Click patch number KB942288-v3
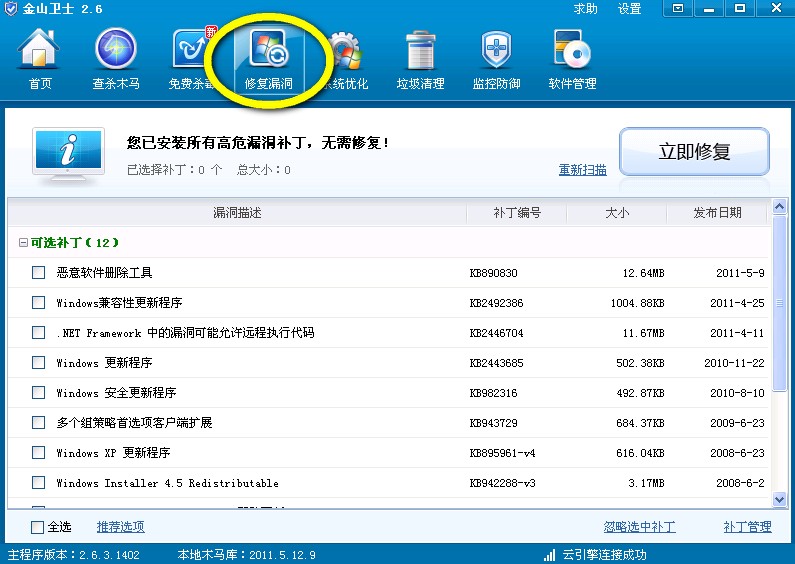795x564 pixels. coord(502,483)
